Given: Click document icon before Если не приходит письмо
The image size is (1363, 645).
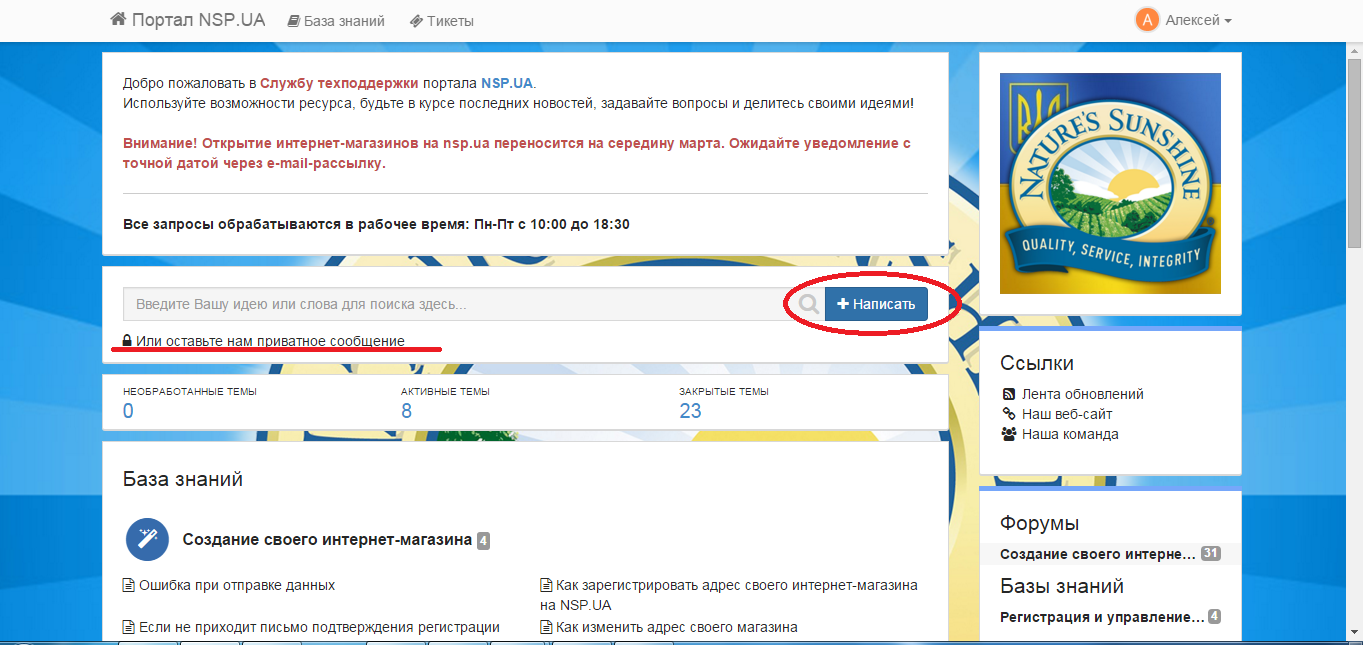Looking at the screenshot, I should (x=128, y=627).
